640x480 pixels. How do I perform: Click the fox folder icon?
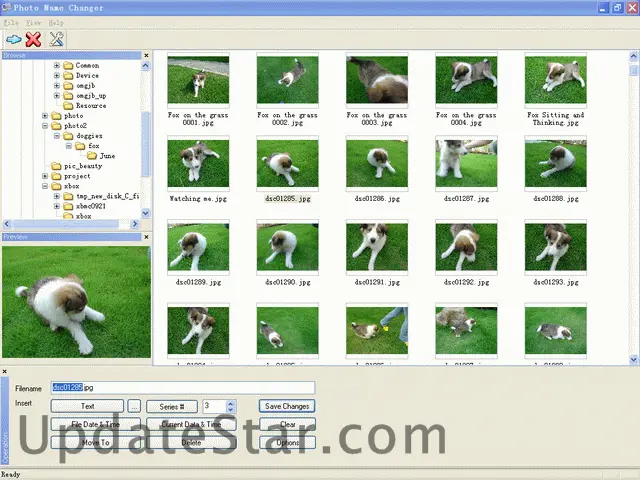click(x=80, y=146)
